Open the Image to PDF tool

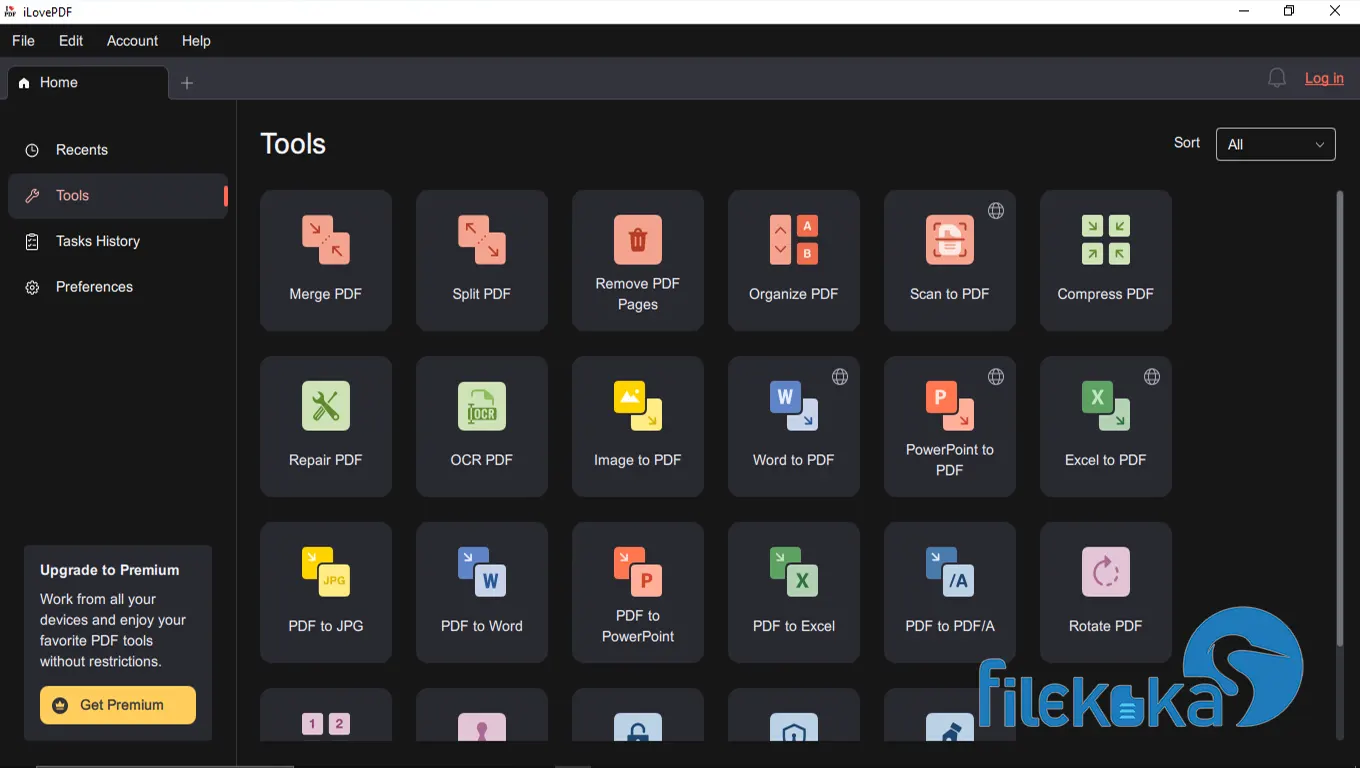[638, 426]
